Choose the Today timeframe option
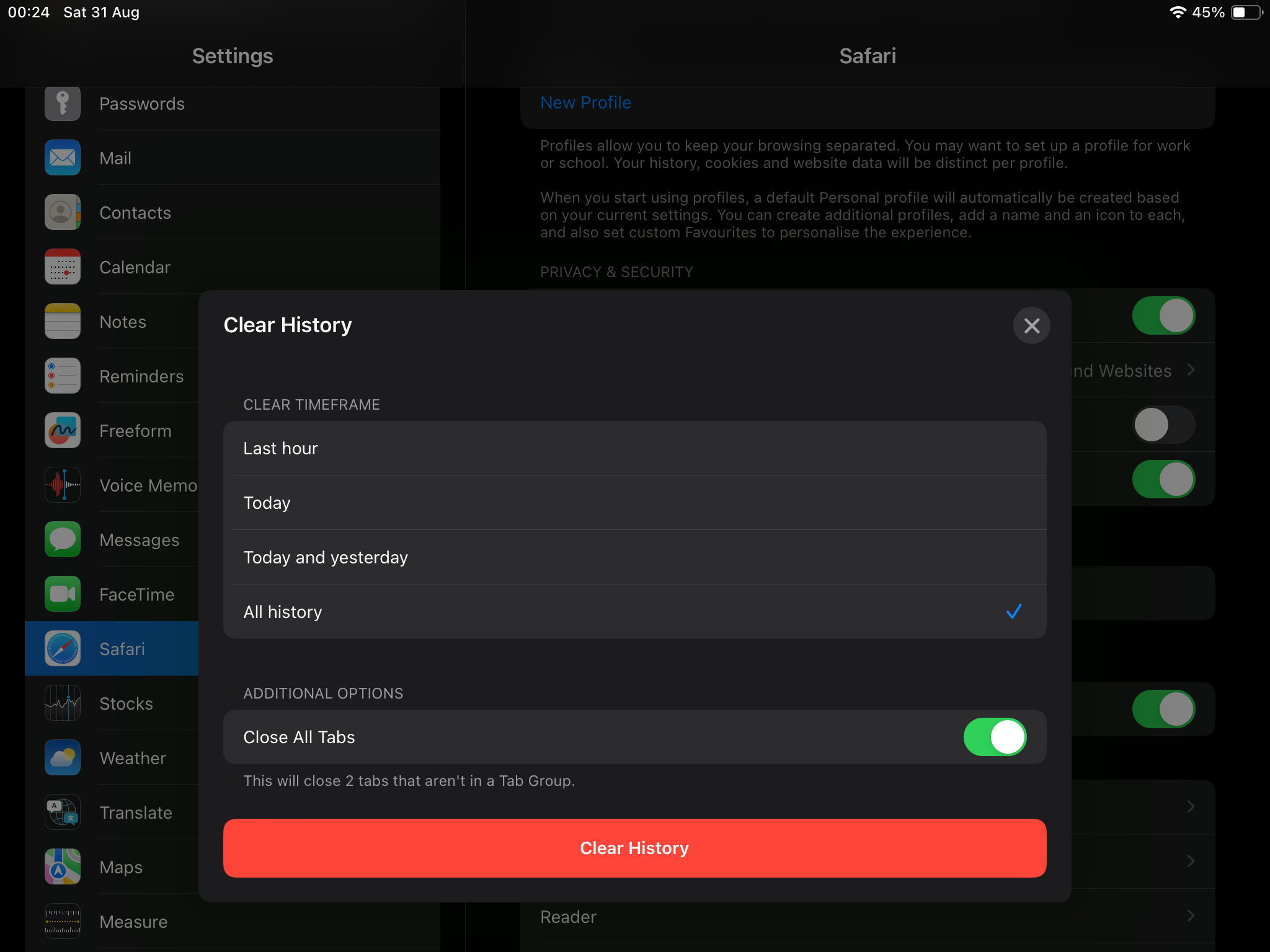 (634, 503)
